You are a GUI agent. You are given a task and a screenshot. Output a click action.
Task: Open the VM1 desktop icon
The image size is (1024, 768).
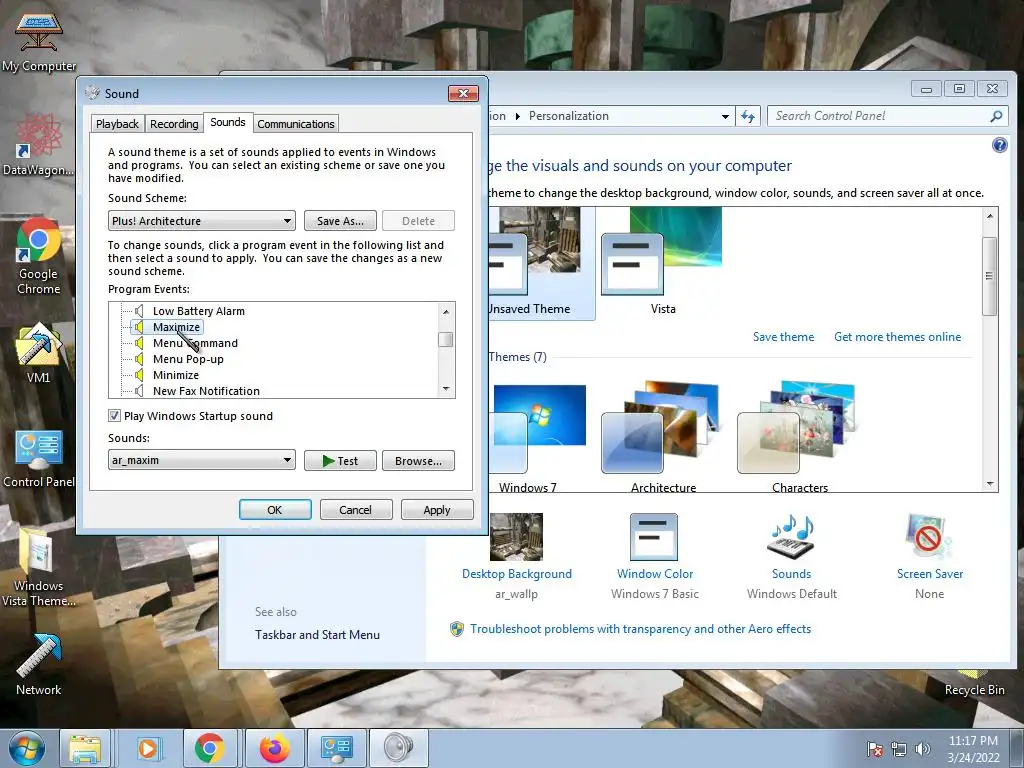(x=39, y=353)
